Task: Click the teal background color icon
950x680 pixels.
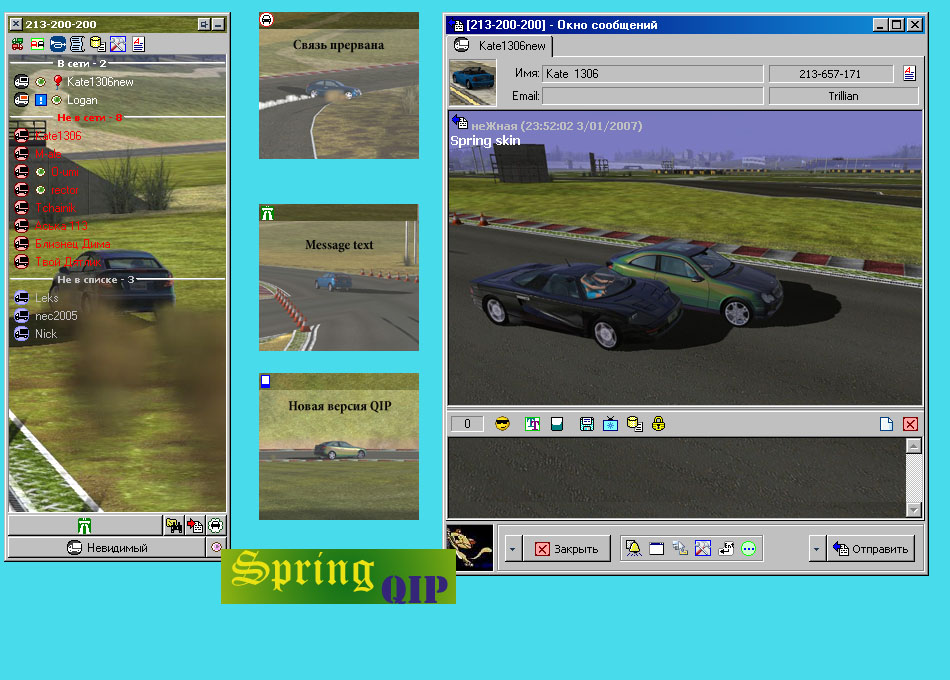Action: [557, 424]
